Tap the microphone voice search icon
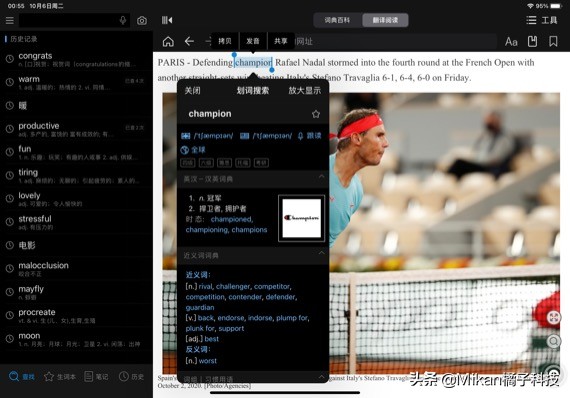The image size is (570, 398). [123, 20]
